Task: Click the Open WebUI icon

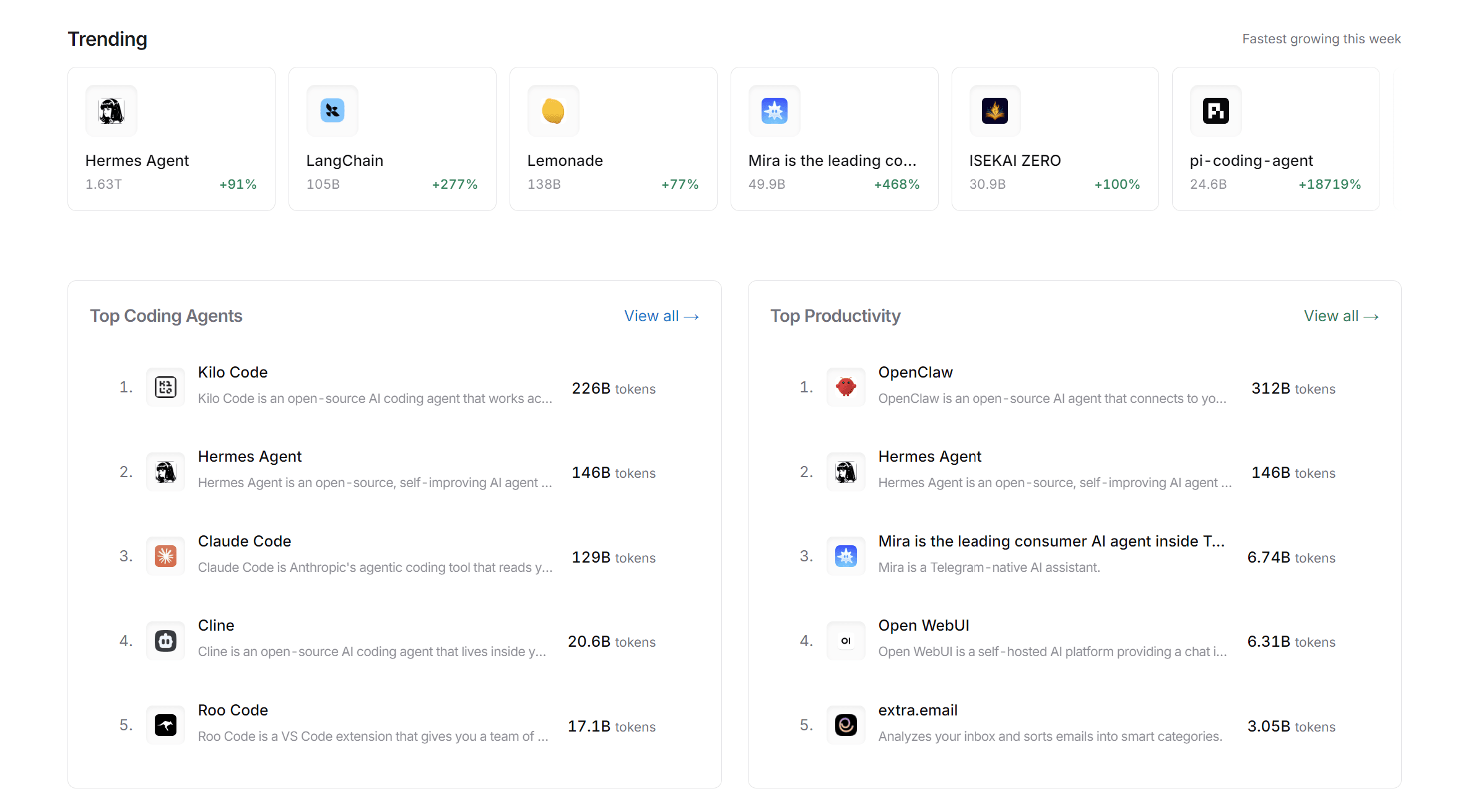Action: pos(846,641)
